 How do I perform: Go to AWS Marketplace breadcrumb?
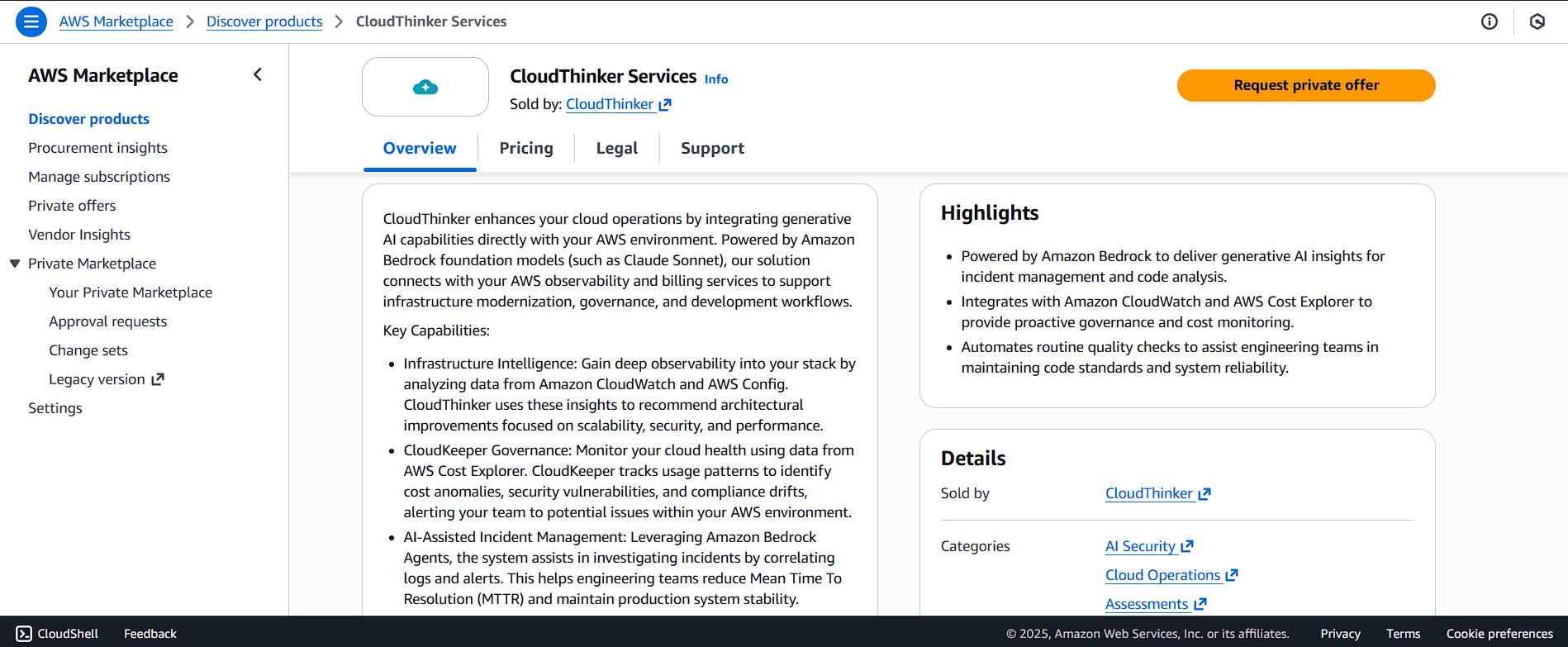coord(116,21)
